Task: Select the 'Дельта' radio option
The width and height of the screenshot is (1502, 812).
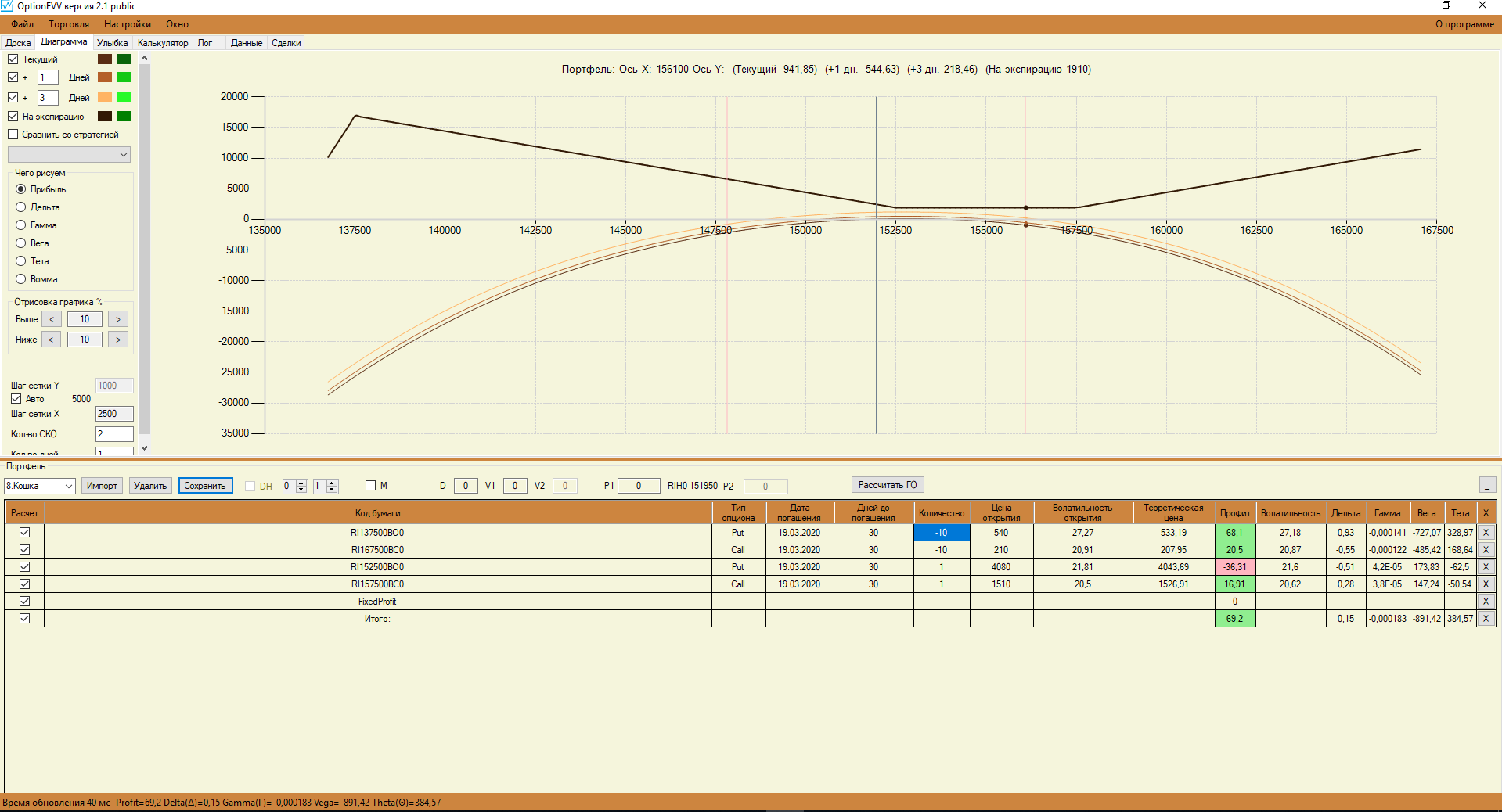Action: pyautogui.click(x=21, y=207)
